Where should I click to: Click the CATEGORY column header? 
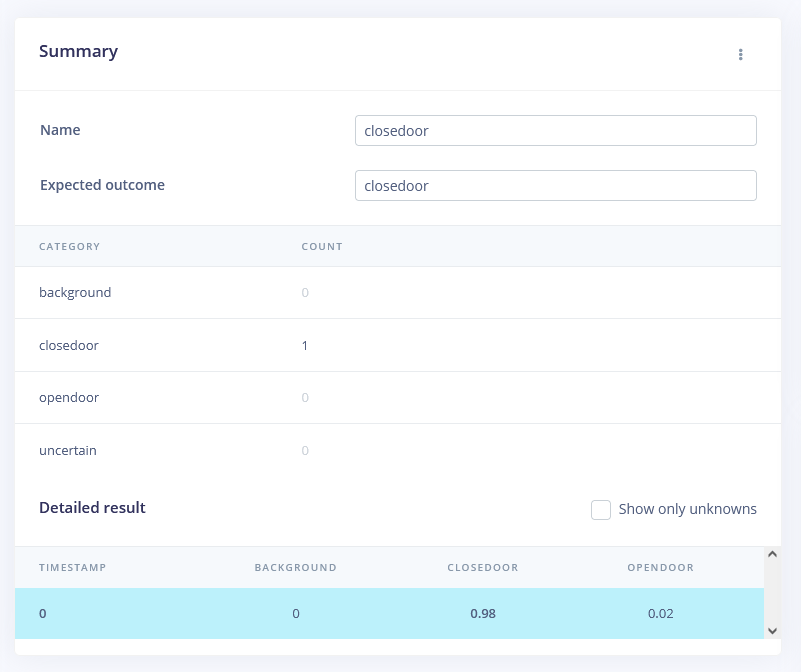click(69, 246)
